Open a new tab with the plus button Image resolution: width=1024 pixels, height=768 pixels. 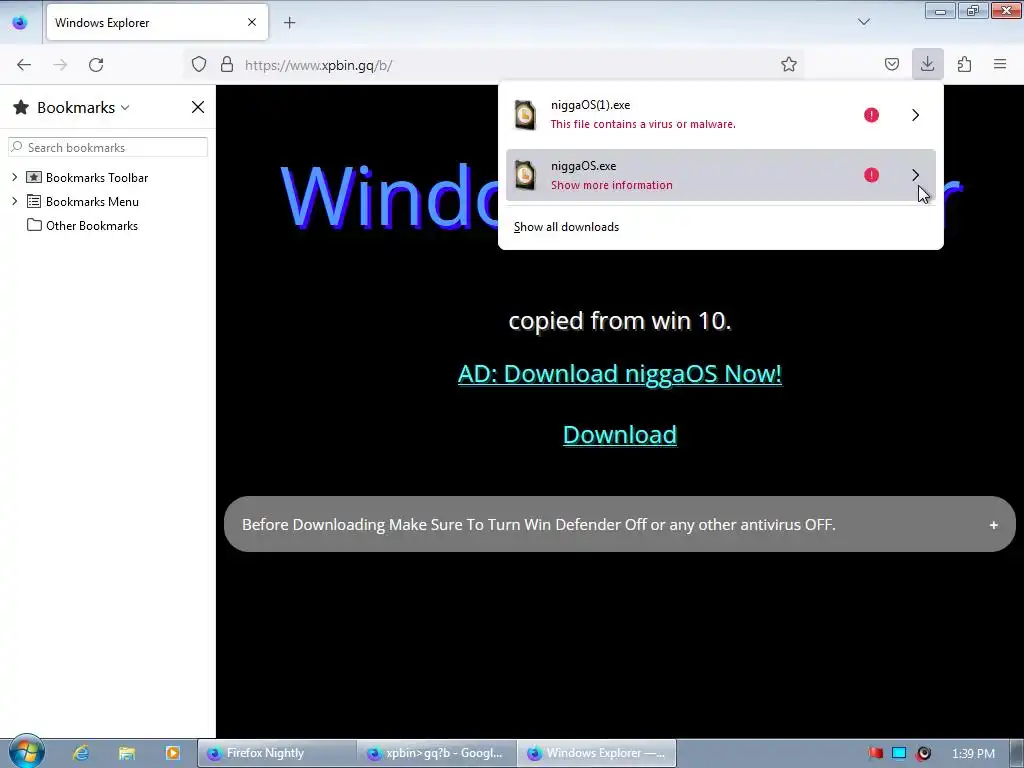pos(289,23)
